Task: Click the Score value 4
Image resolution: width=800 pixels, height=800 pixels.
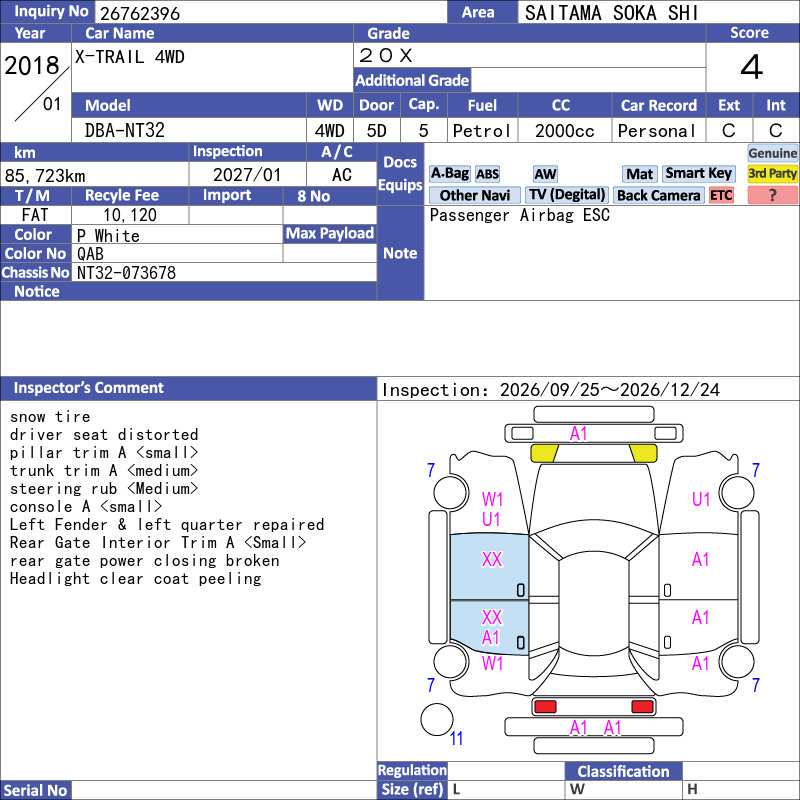Action: coord(752,67)
